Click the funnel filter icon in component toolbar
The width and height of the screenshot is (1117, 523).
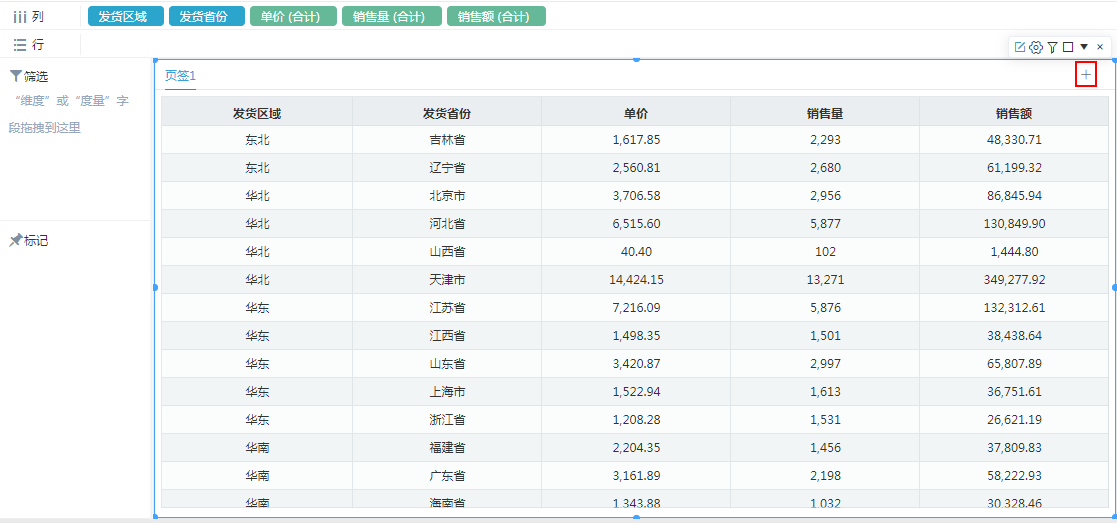(1052, 47)
